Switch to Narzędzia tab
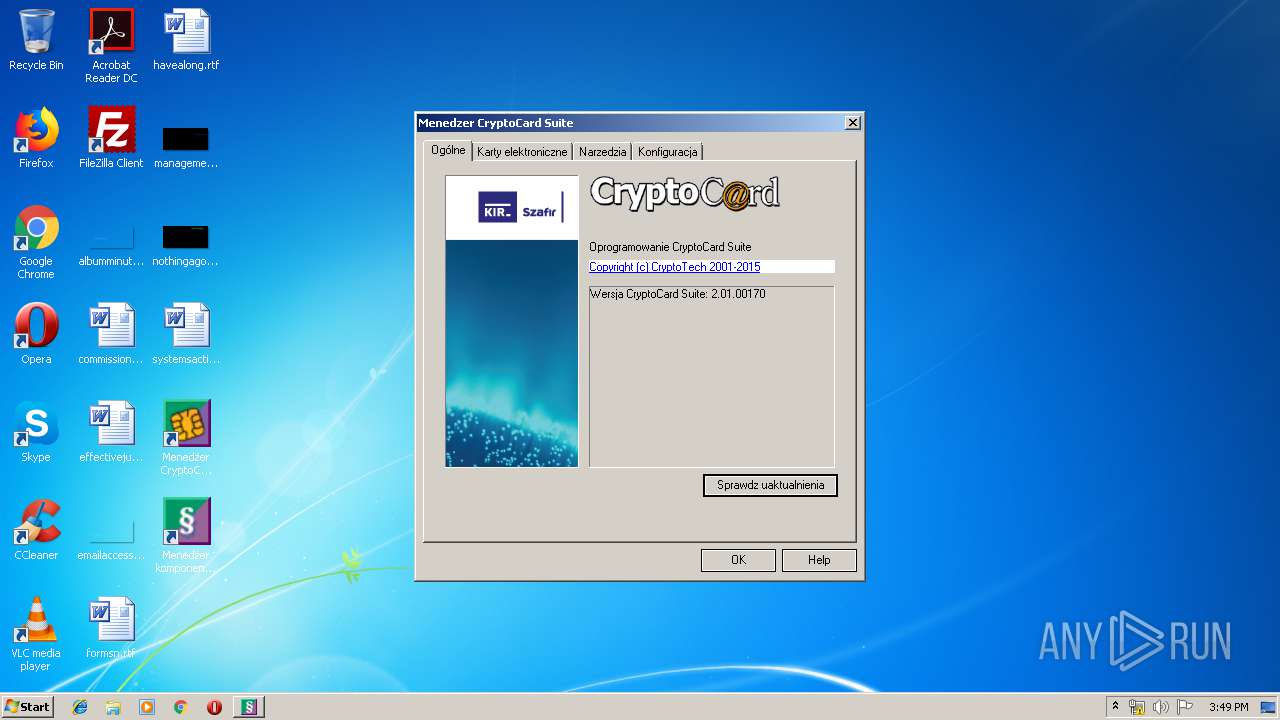1280x720 pixels. point(603,152)
